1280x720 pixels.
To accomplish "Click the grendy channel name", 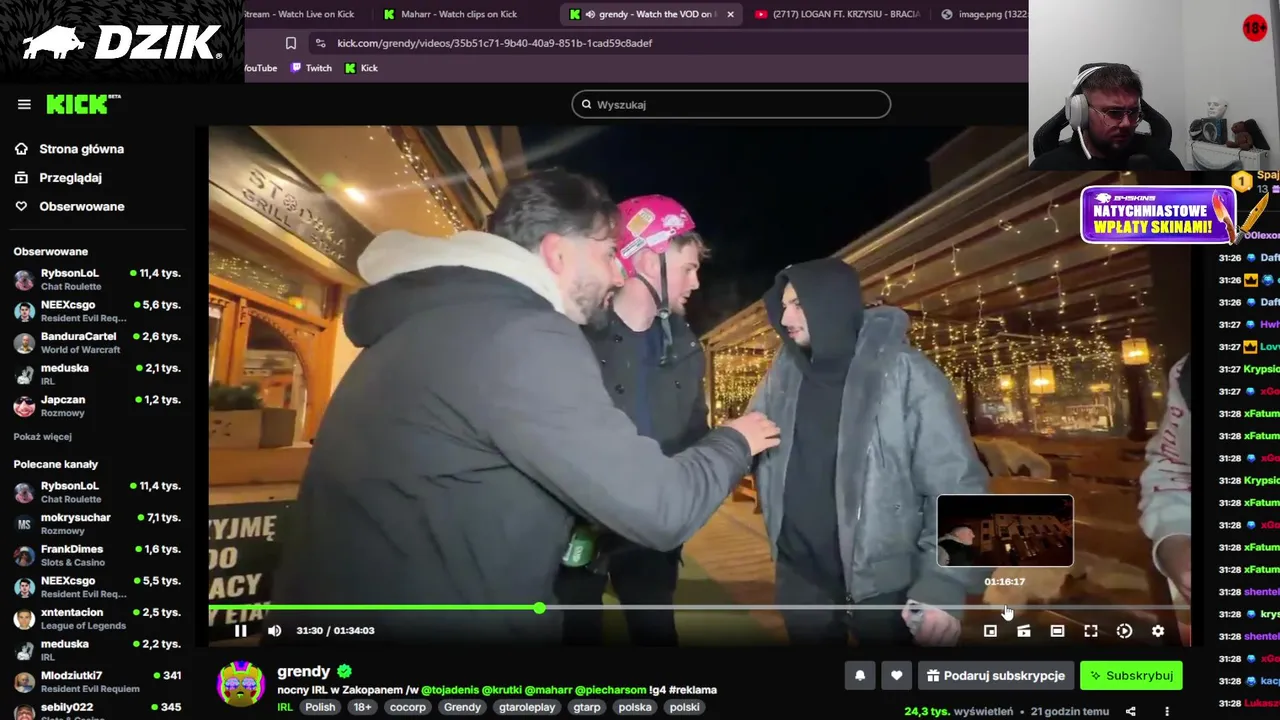I will click(x=303, y=672).
